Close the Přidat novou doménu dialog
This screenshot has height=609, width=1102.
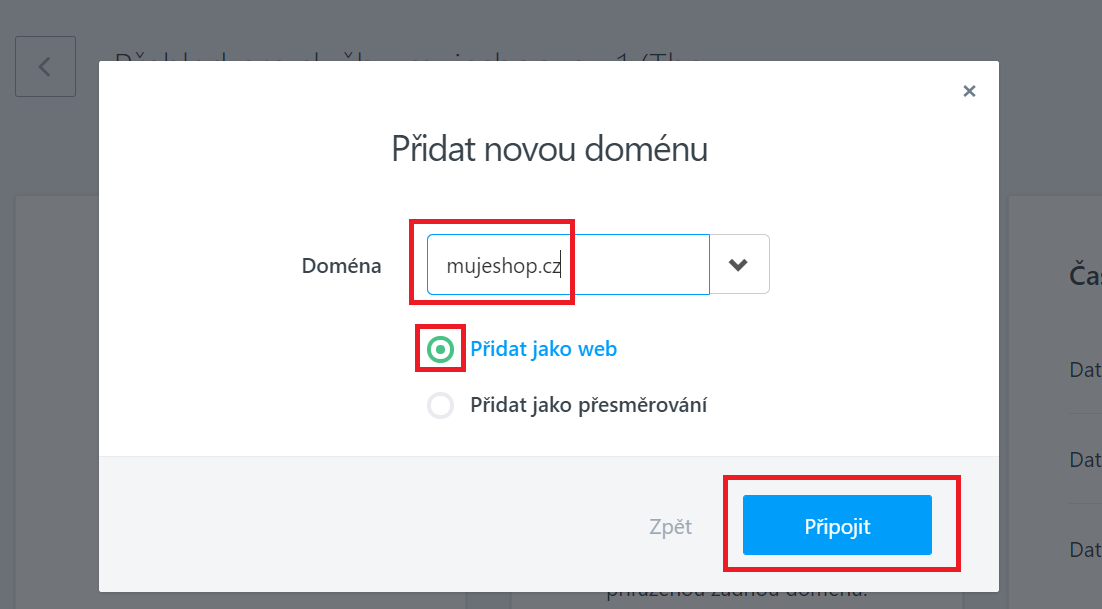click(968, 91)
